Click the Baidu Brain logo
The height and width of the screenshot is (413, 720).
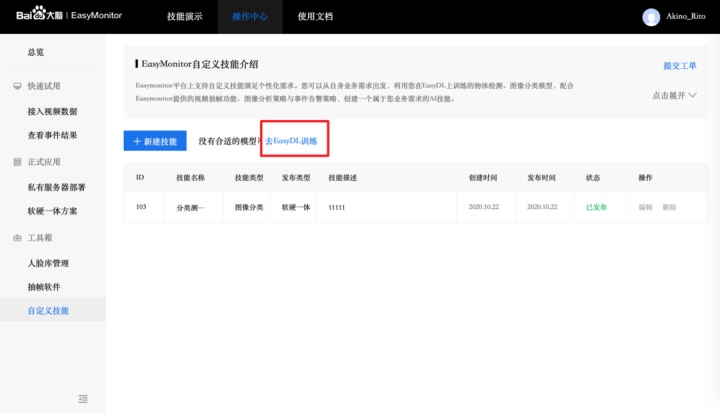pyautogui.click(x=39, y=14)
